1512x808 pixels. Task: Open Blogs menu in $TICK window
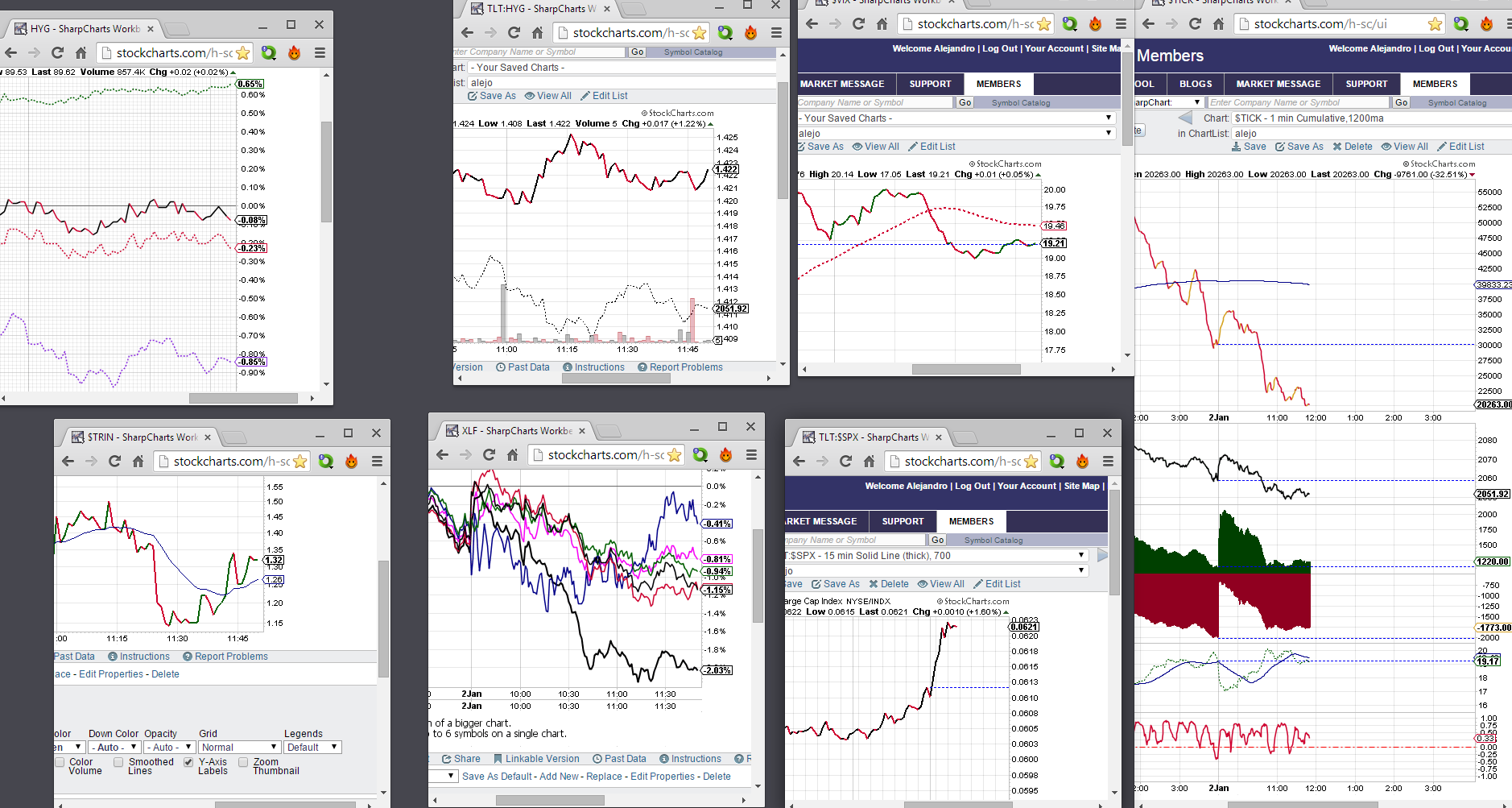1196,84
